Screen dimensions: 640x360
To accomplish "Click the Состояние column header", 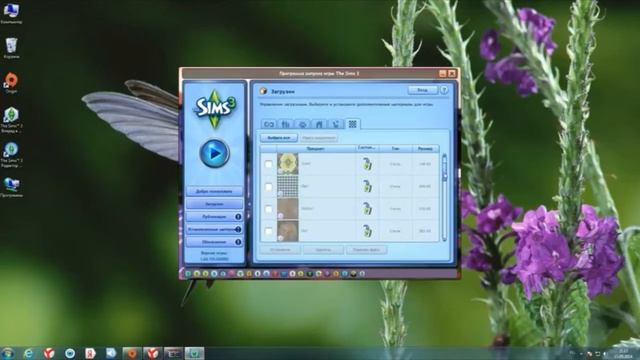I will (x=367, y=149).
